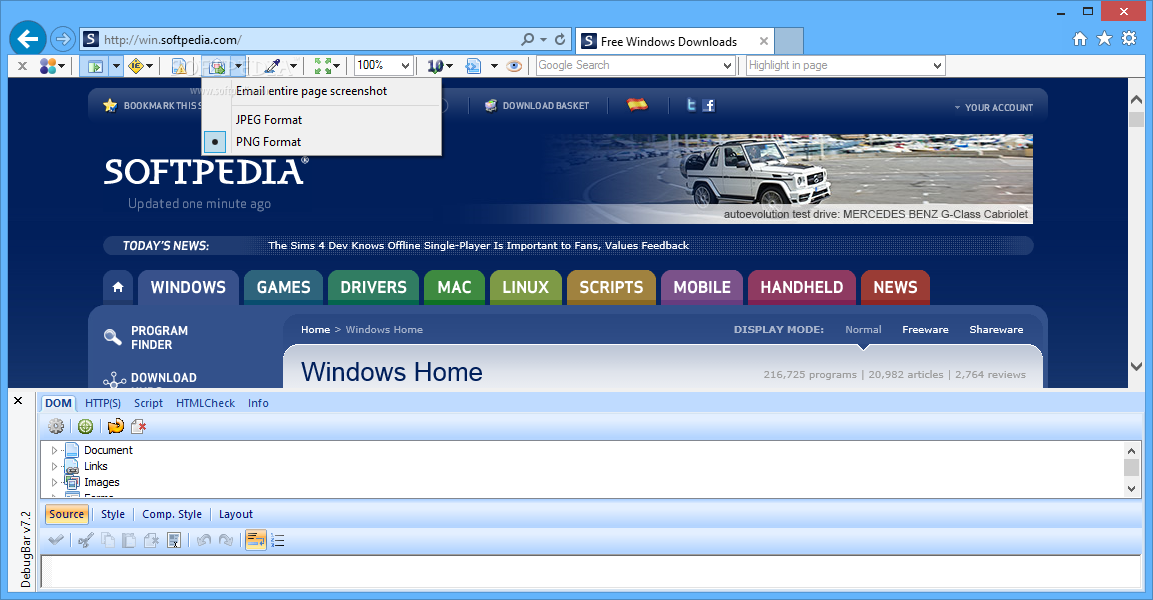The image size is (1153, 600).
Task: Click the orange refresh arrow DOM icon
Action: coord(115,426)
